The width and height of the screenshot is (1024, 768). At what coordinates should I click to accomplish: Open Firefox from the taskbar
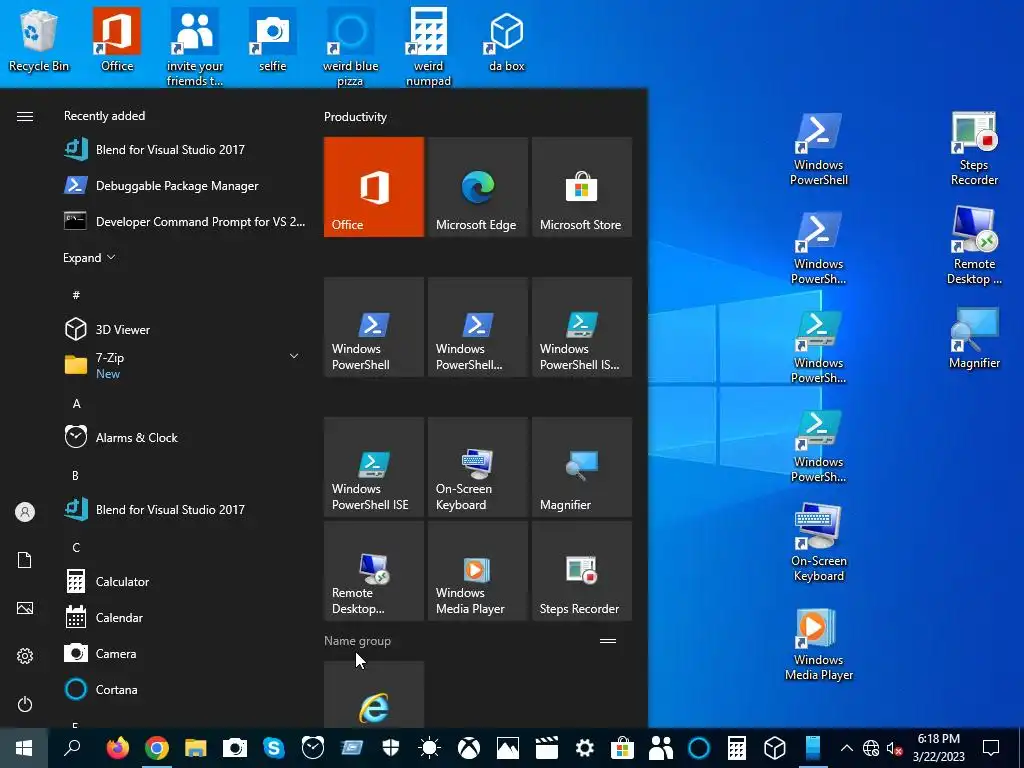point(118,748)
